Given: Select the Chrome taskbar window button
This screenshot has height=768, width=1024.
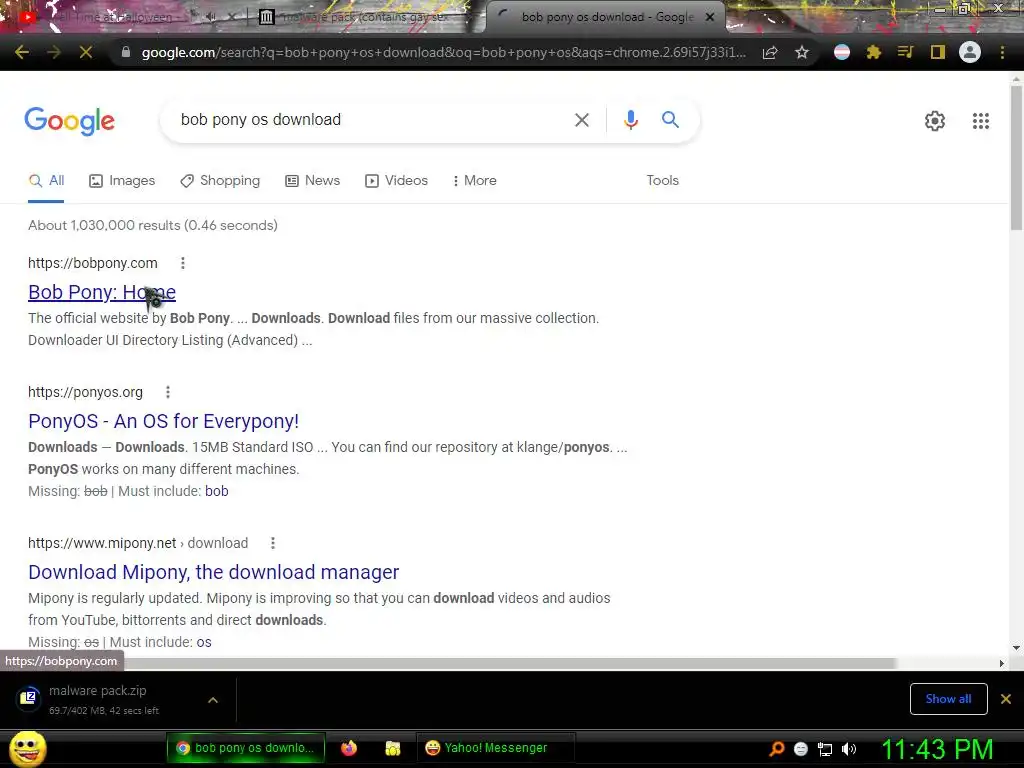Looking at the screenshot, I should tap(246, 748).
